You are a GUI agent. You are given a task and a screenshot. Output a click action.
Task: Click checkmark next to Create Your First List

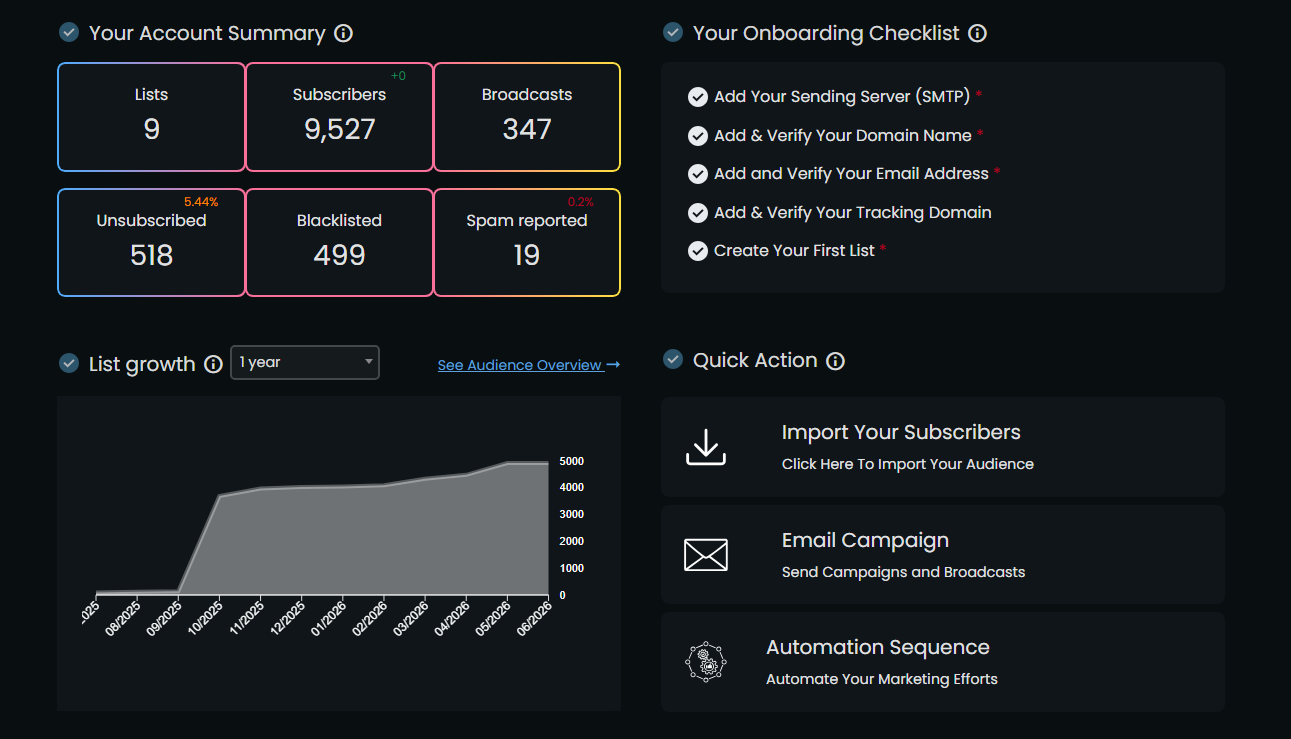(698, 251)
